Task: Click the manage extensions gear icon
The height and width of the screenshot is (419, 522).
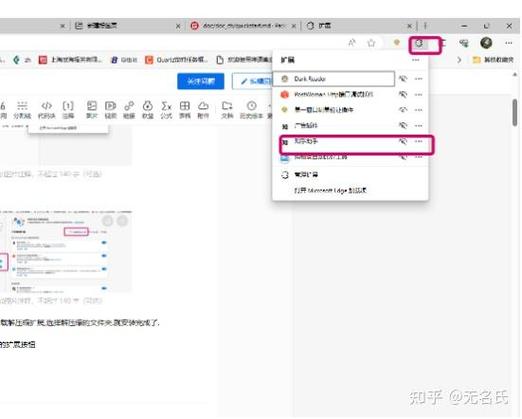Action: pos(285,175)
